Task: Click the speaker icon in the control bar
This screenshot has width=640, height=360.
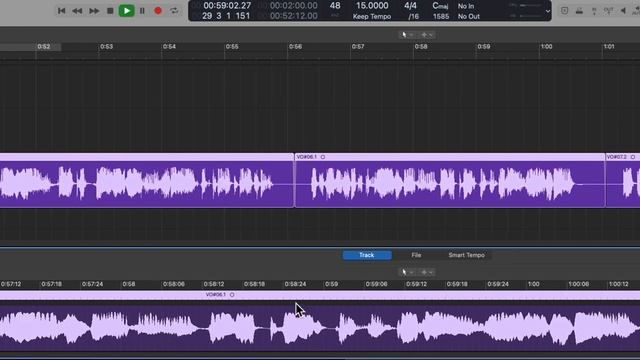Action: 623,11
